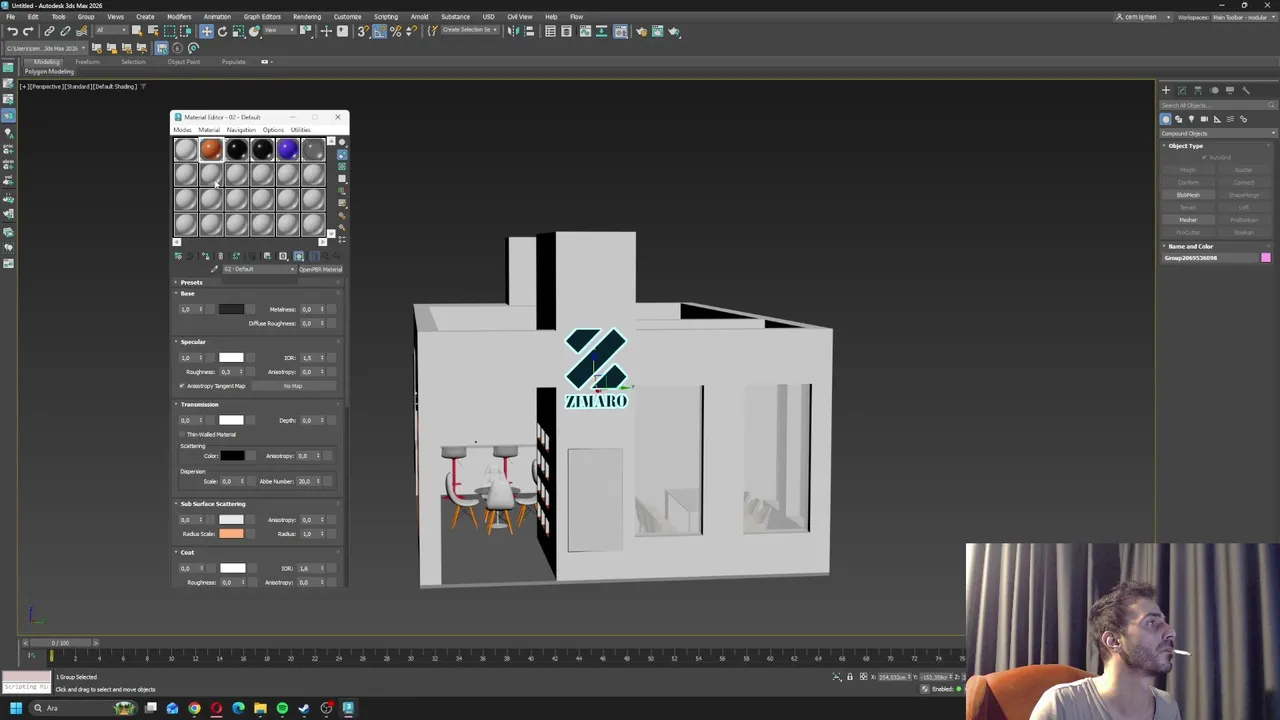1280x720 pixels.
Task: Open Spotify from the taskbar
Action: [282, 709]
